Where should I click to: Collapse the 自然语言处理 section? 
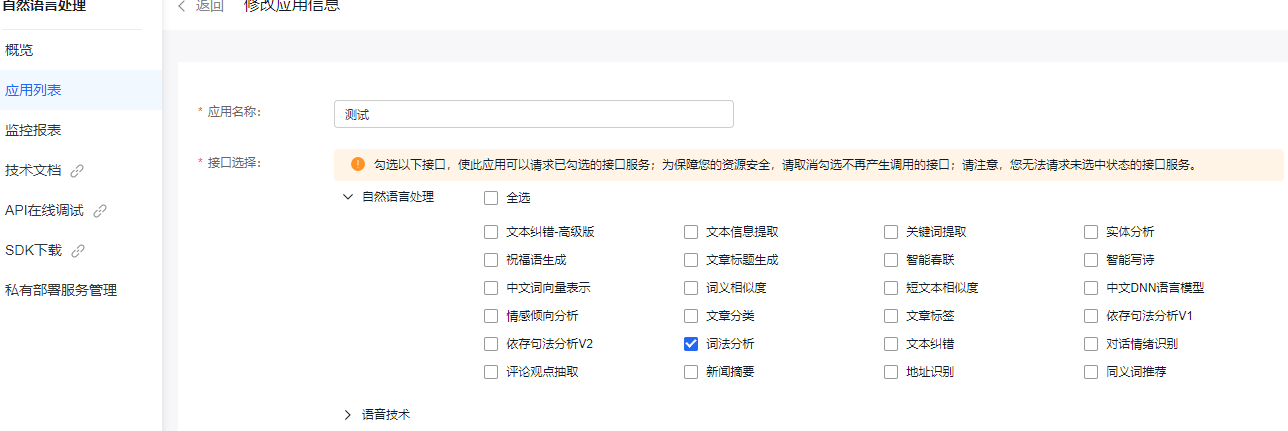click(347, 197)
